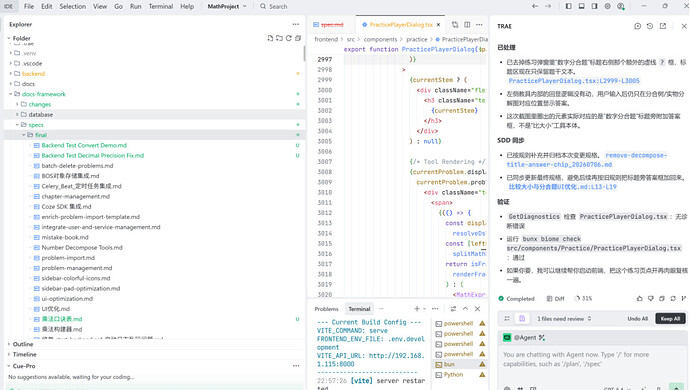Open the Run menu
Viewport: 690px width, 390px height.
click(136, 6)
